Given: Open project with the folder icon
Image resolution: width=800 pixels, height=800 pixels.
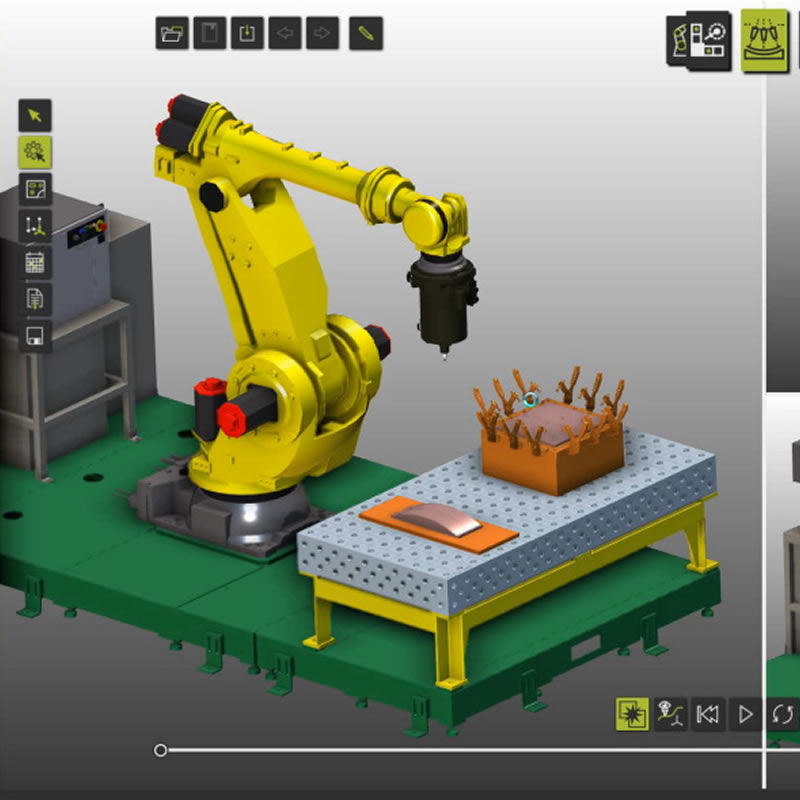Looking at the screenshot, I should click(172, 33).
